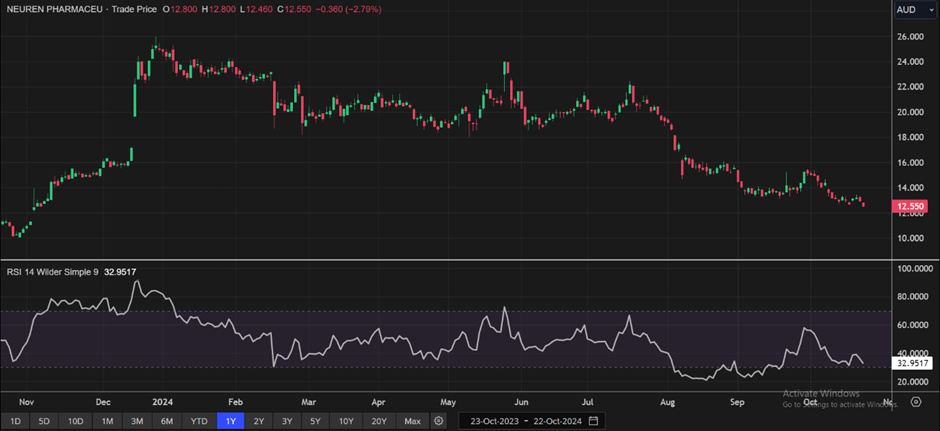
Task: Switch chart to 3M range
Action: (x=138, y=421)
